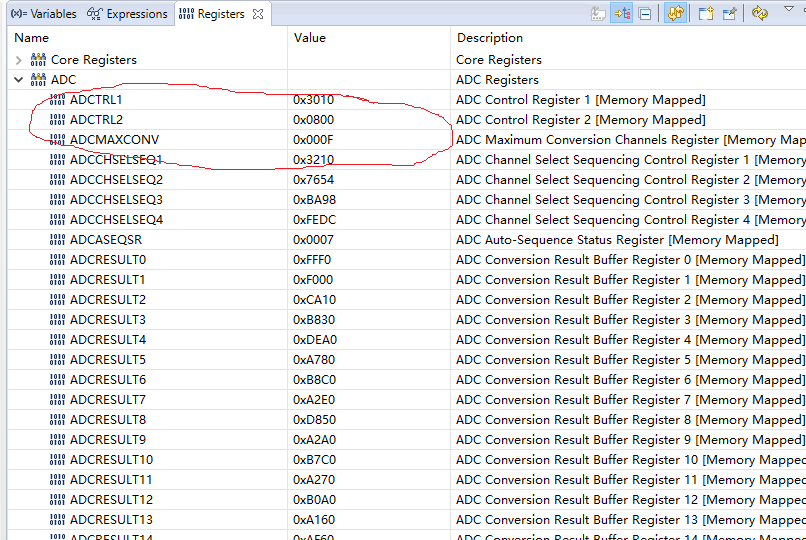Switch to the Variables tab
This screenshot has width=806, height=540.
click(x=43, y=14)
